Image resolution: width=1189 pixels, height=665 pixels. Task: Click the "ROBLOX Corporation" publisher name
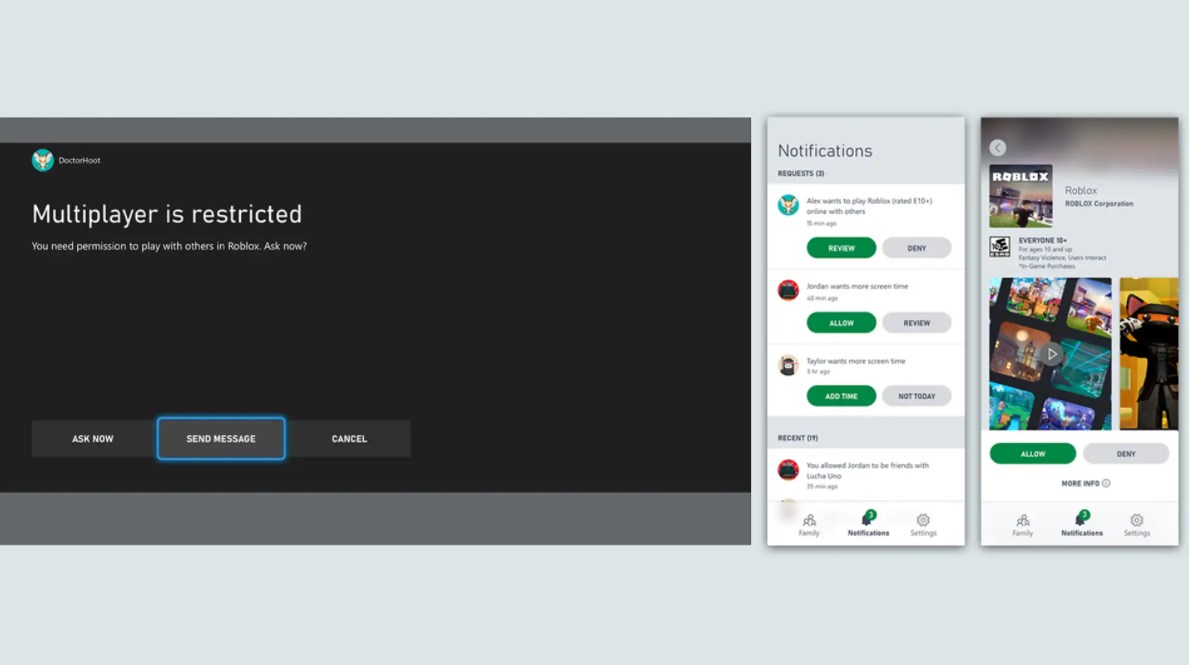(1099, 204)
